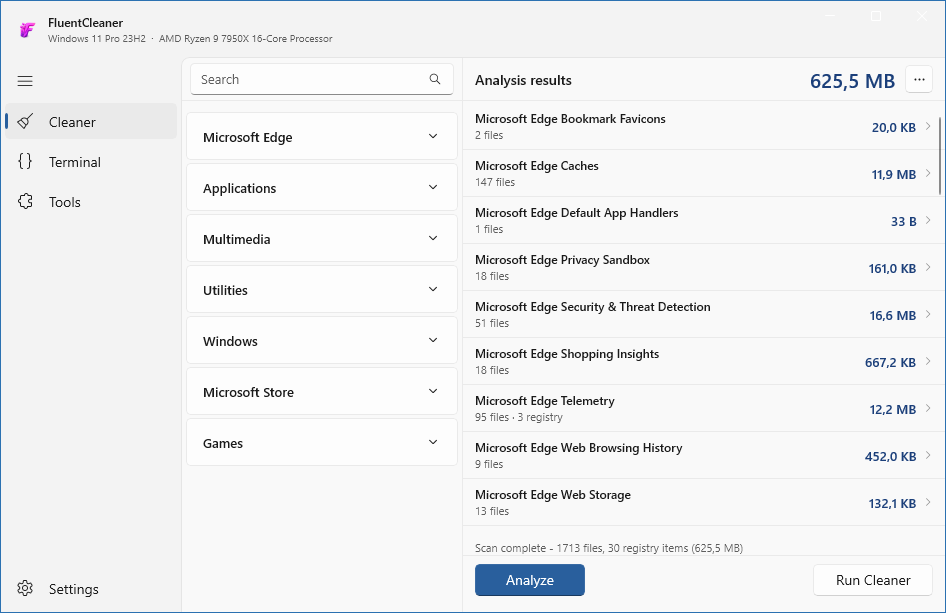946x613 pixels.
Task: Select Microsoft Edge Bookmark Favicons text
Action: pyautogui.click(x=570, y=119)
